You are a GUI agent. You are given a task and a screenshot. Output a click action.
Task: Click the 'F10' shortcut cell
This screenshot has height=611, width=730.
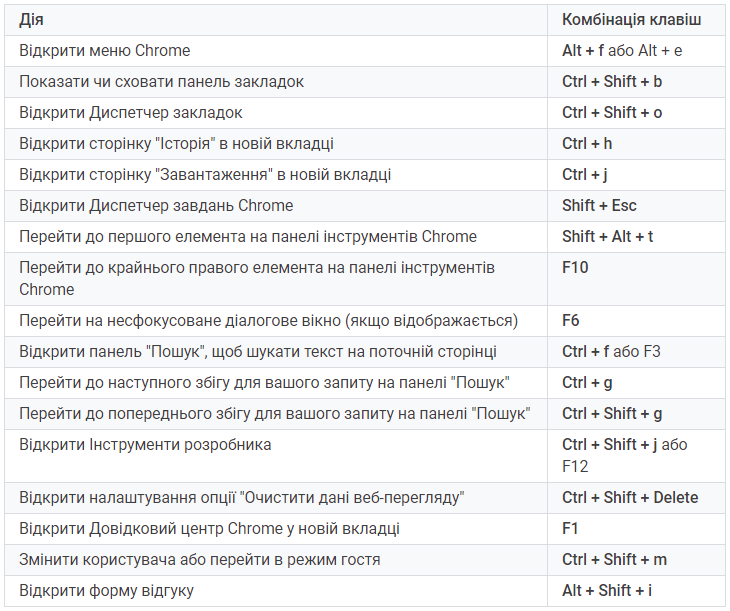coord(636,279)
